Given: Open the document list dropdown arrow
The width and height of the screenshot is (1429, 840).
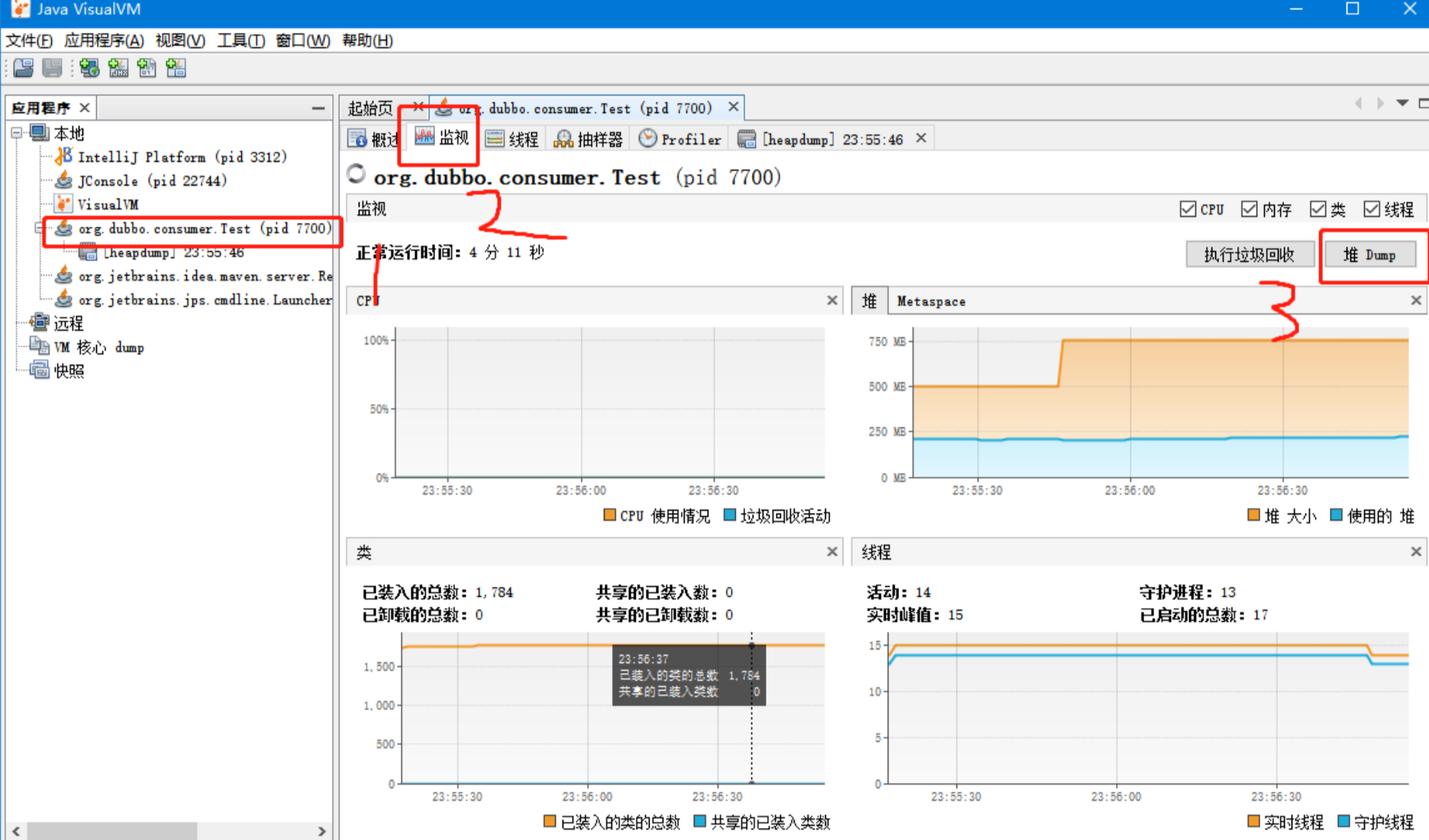Looking at the screenshot, I should 1402,103.
